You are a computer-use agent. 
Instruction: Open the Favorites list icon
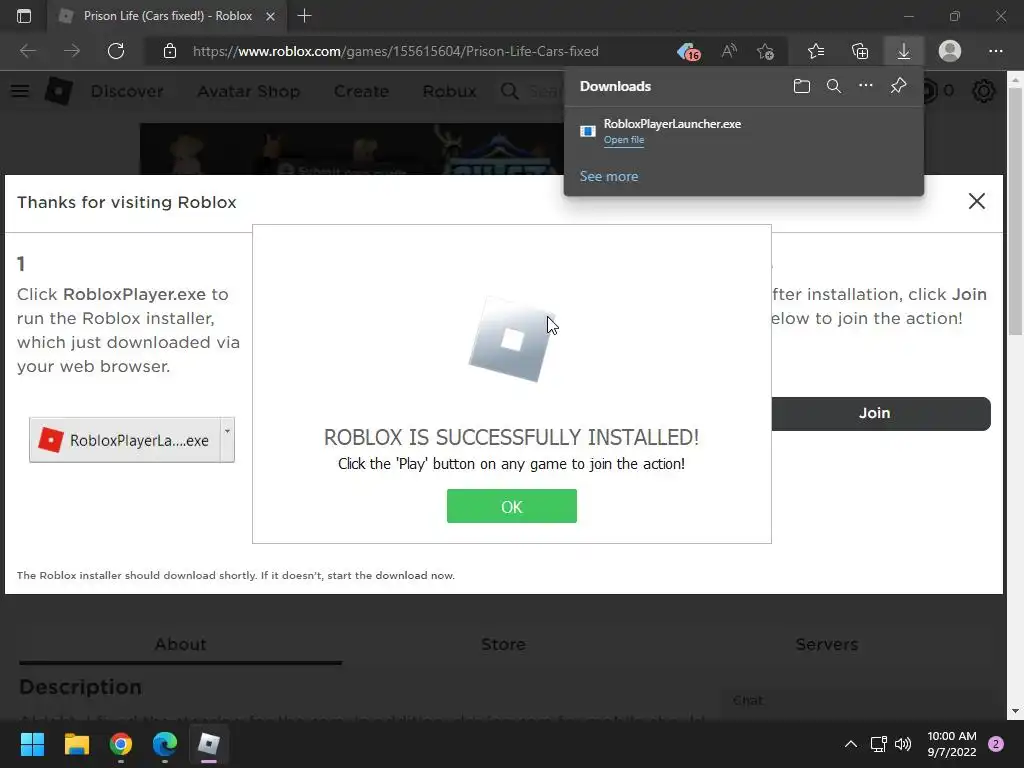[816, 51]
